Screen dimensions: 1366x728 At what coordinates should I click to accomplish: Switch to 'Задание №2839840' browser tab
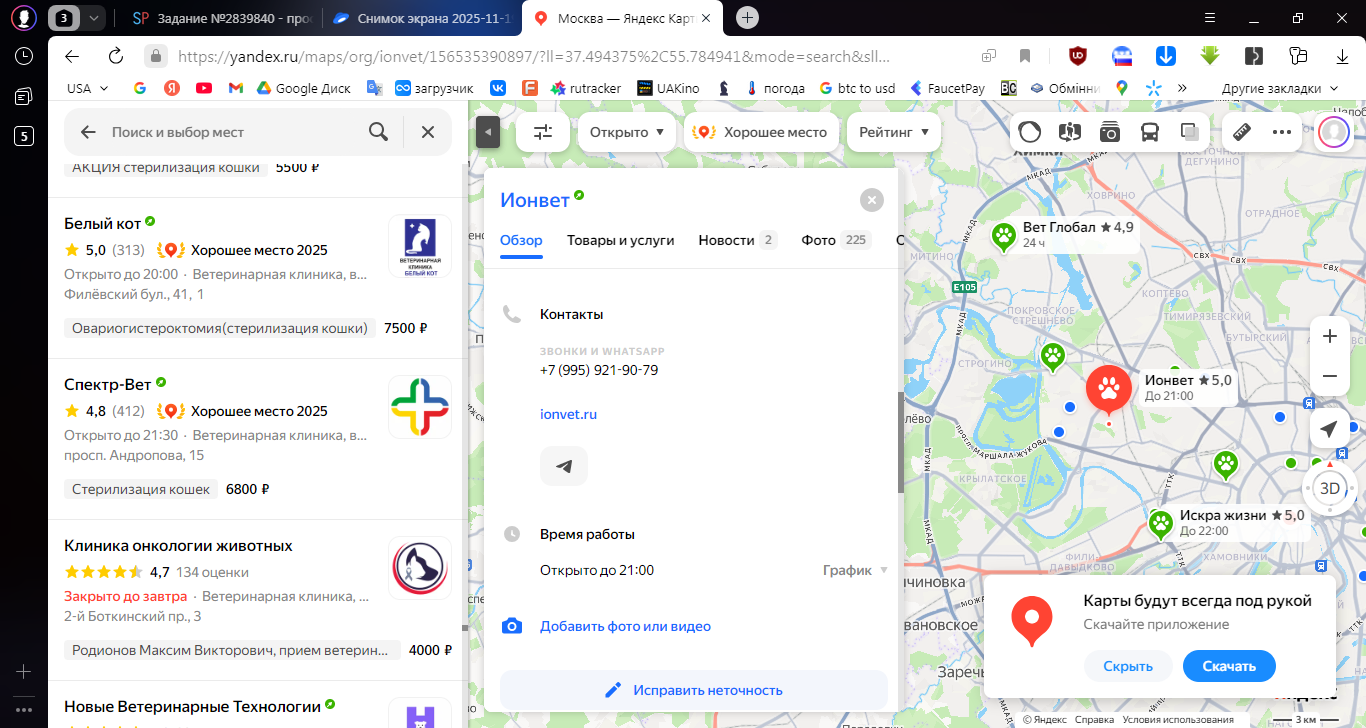click(x=223, y=18)
